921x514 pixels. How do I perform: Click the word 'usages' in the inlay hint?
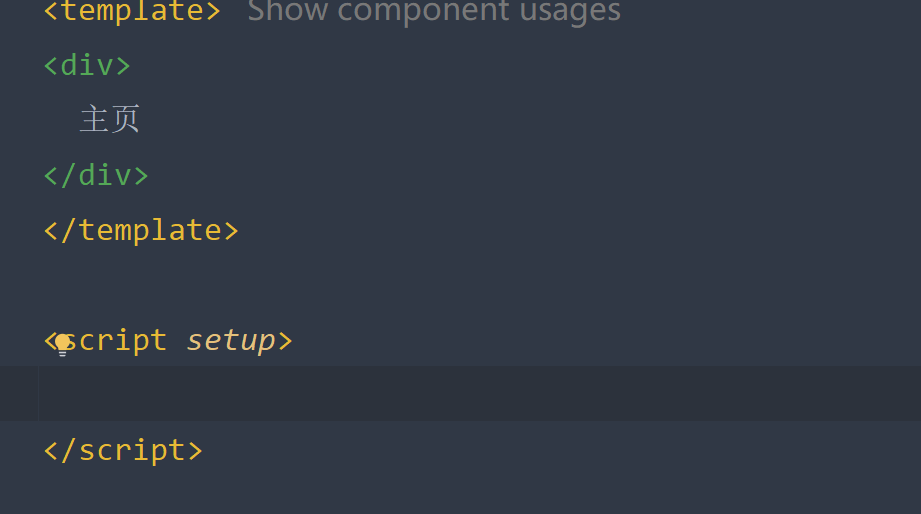pyautogui.click(x=570, y=12)
